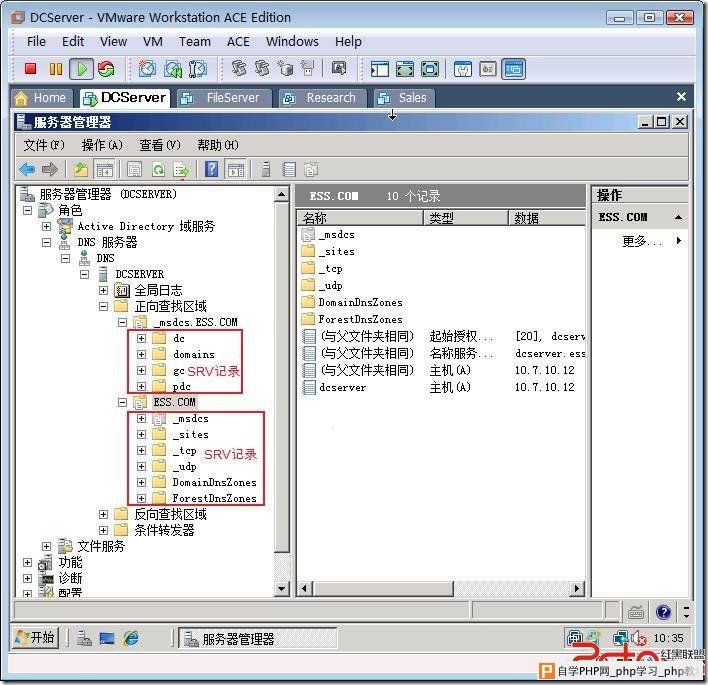
Task: Click the Properties icon in Server Manager toolbar
Action: 135,169
